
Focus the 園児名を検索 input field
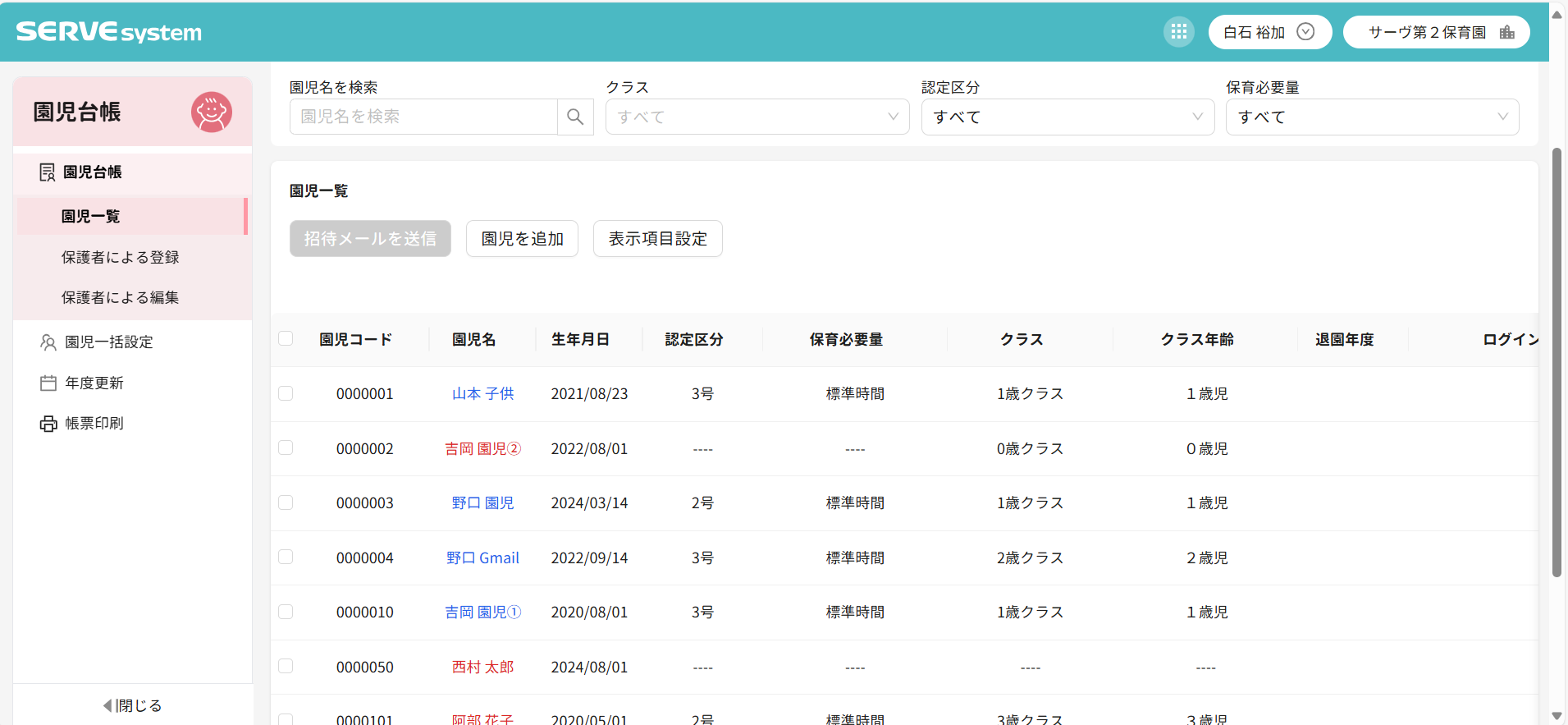coord(423,117)
